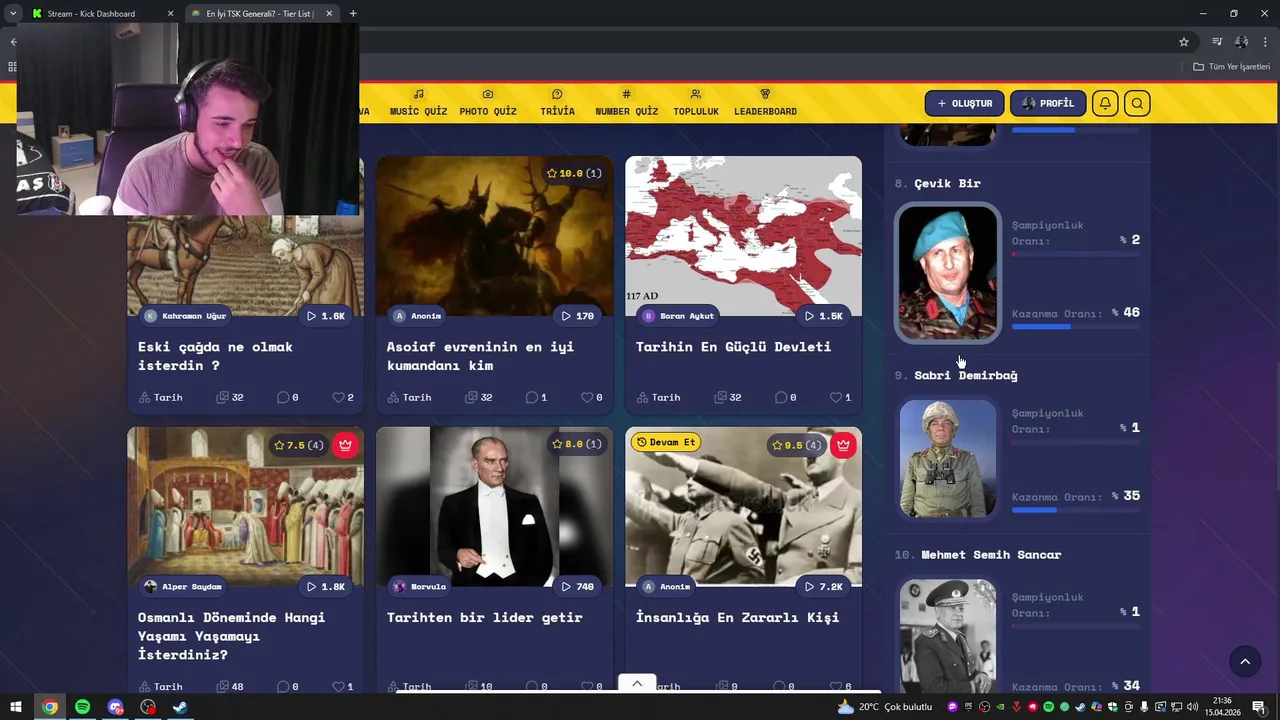
Task: Open comments on Tarihin En Güçlü Devleti
Action: point(786,397)
